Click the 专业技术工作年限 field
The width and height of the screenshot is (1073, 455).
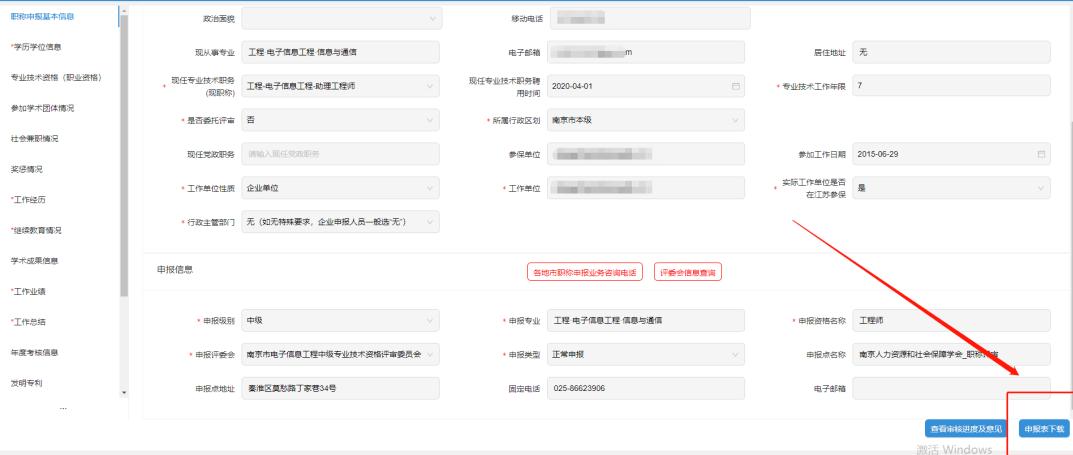(951, 86)
